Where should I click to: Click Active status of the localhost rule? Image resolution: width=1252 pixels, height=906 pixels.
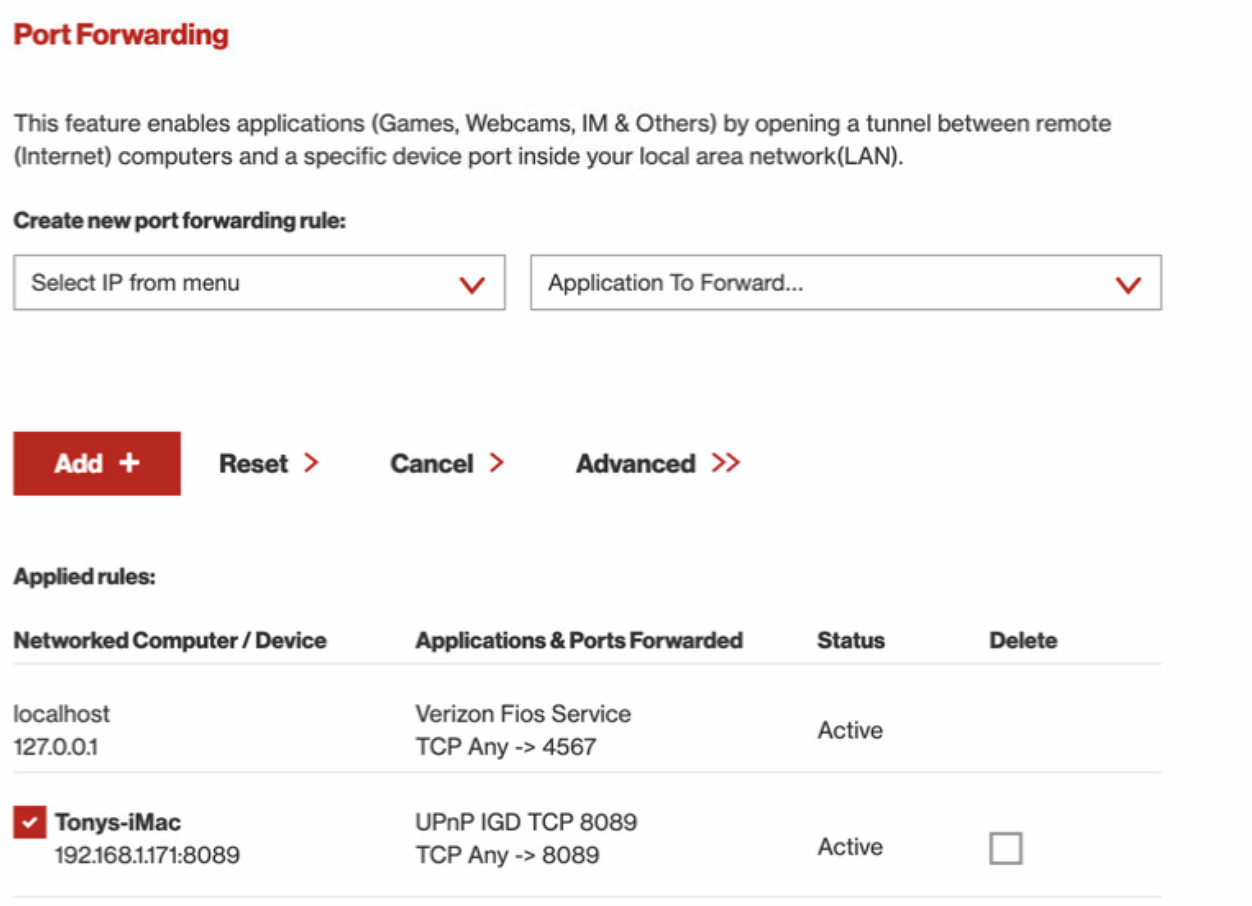tap(850, 731)
